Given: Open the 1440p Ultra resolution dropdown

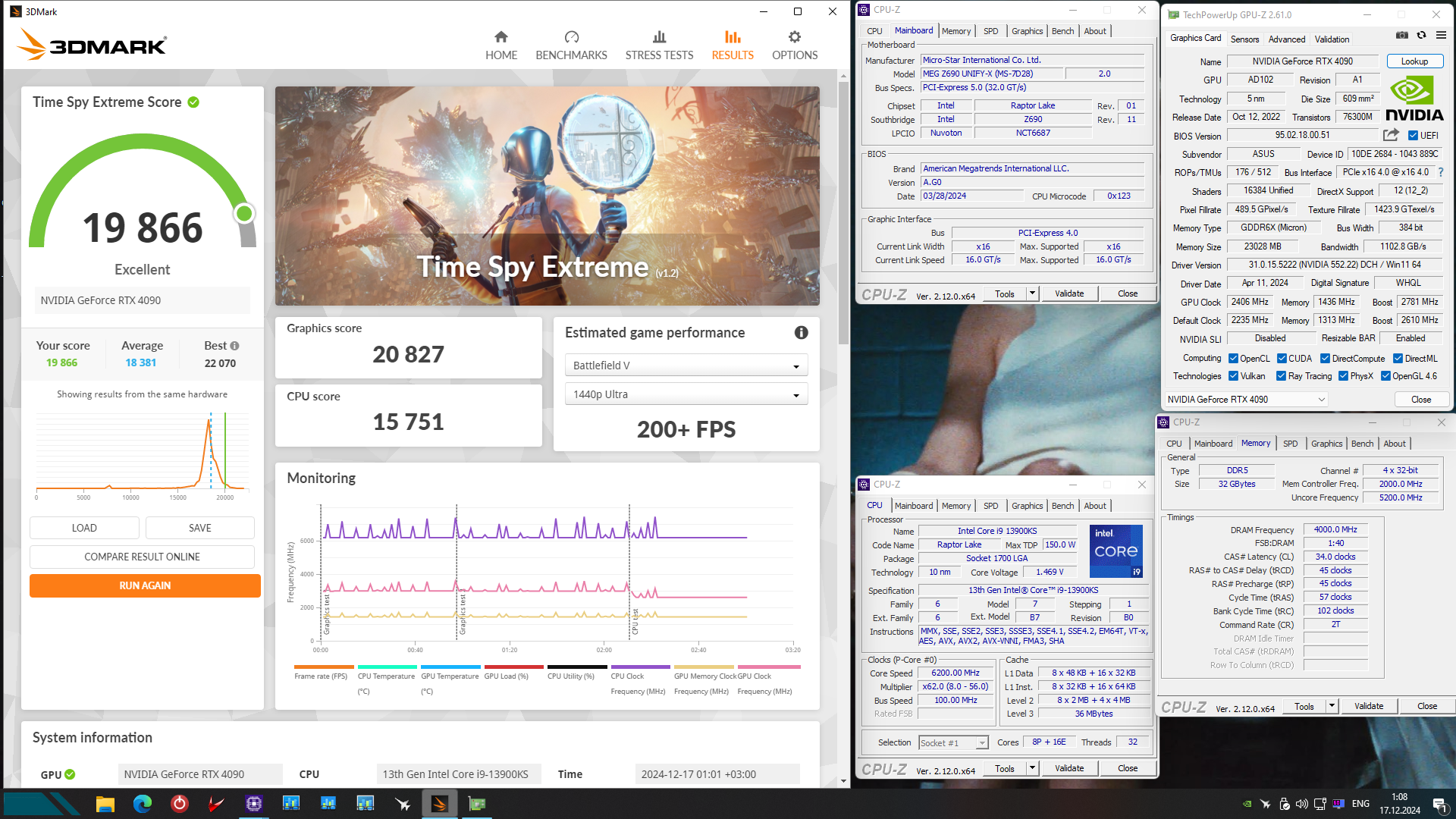Looking at the screenshot, I should pyautogui.click(x=686, y=394).
